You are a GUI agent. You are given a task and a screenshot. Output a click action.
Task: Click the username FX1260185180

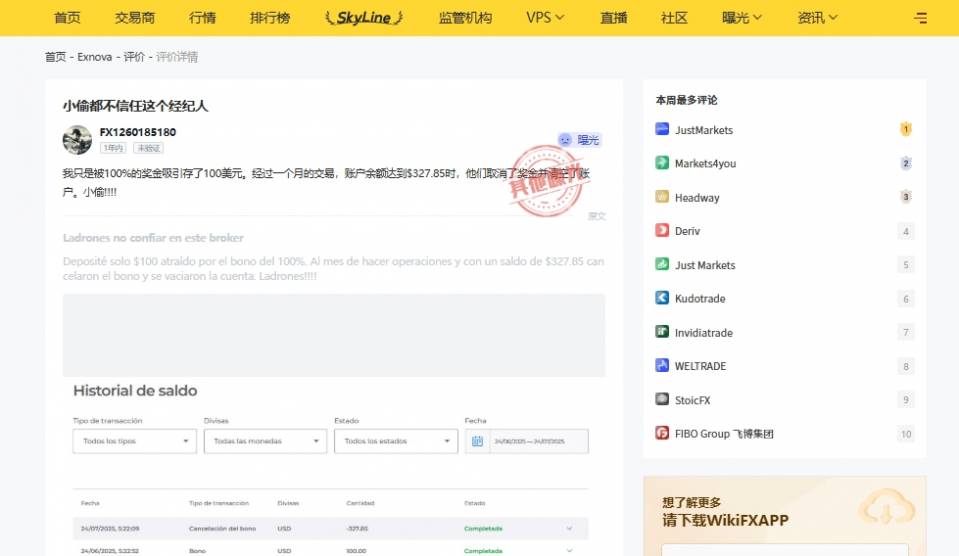(x=138, y=132)
